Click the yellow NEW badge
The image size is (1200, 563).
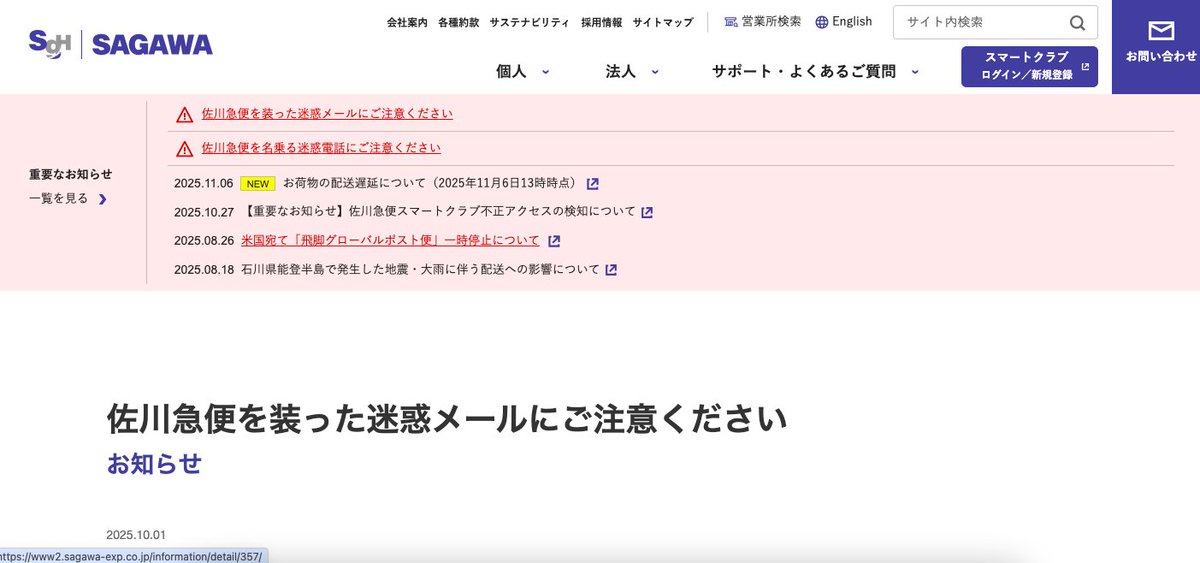(x=259, y=184)
